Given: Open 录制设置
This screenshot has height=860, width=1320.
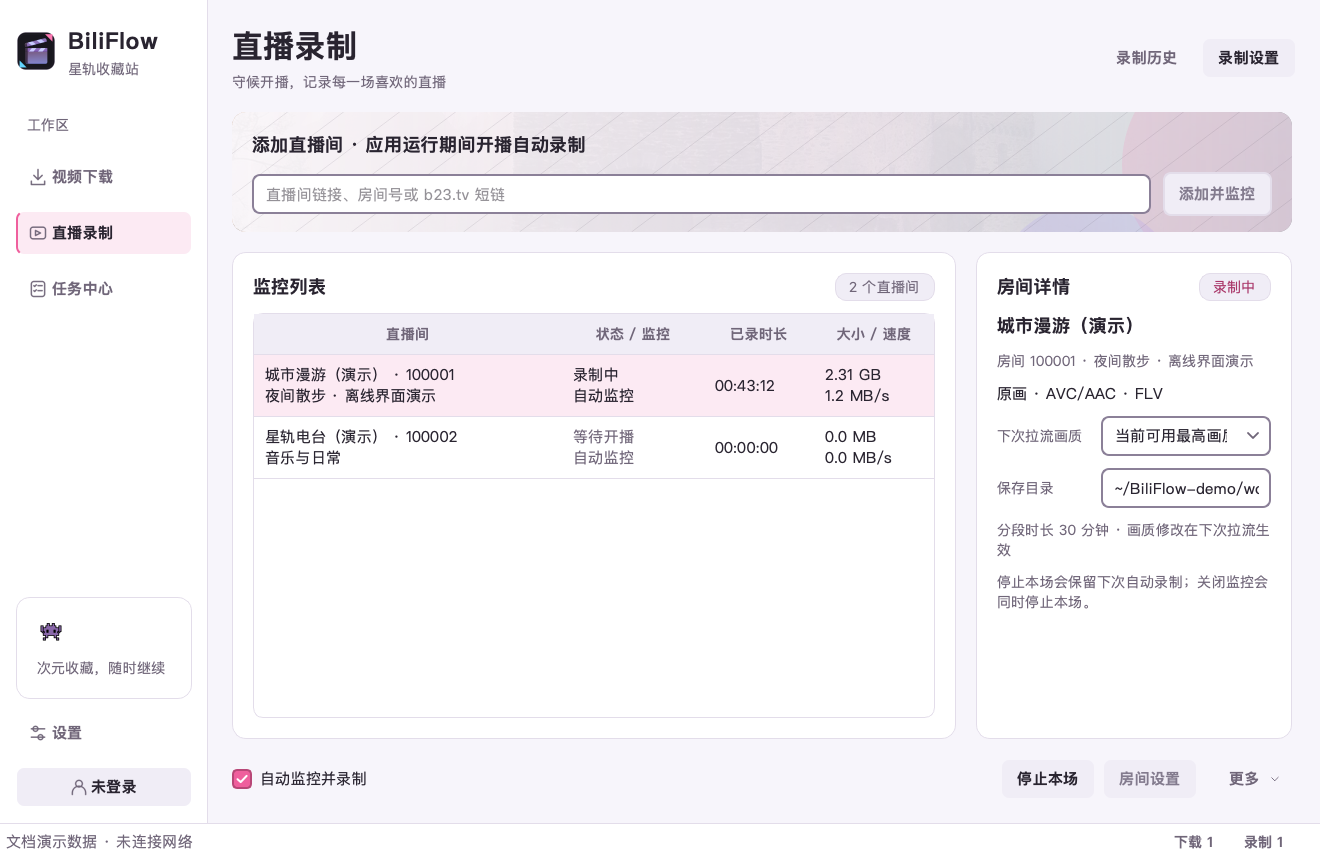Looking at the screenshot, I should tap(1248, 58).
